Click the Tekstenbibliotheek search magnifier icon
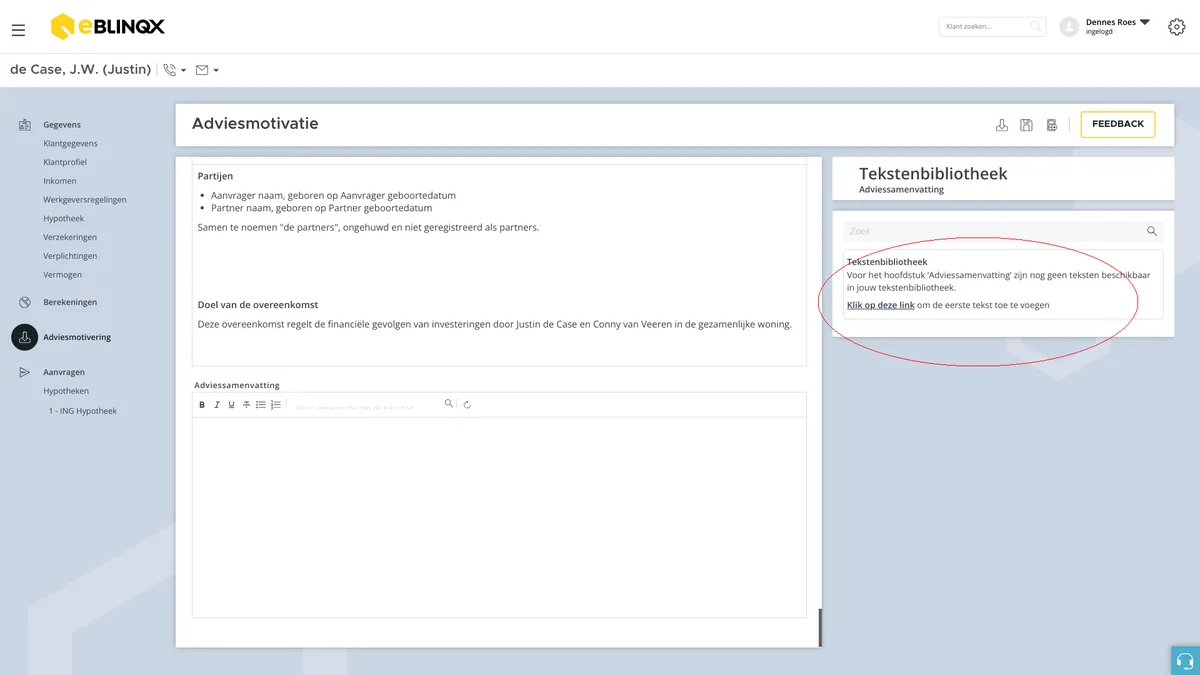Viewport: 1200px width, 675px height. coord(1152,231)
